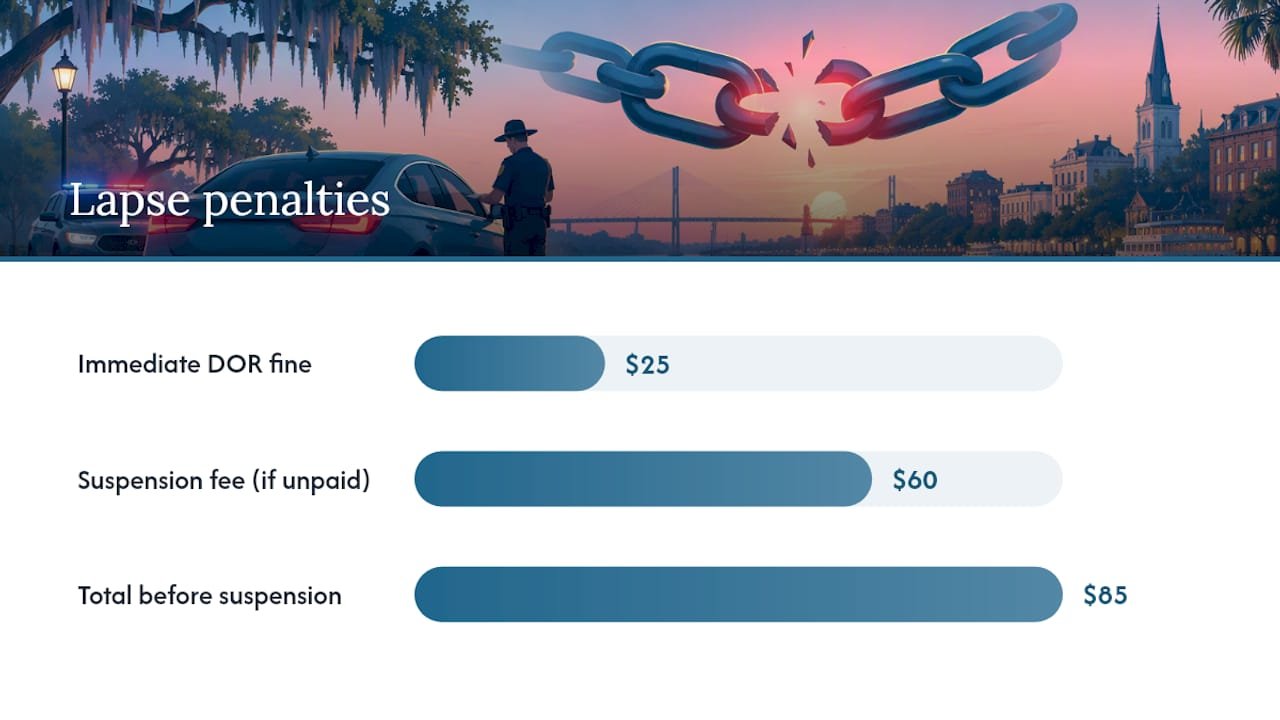Select the filled Suspension fee bar
Screen dimensions: 1280x720
click(x=643, y=479)
